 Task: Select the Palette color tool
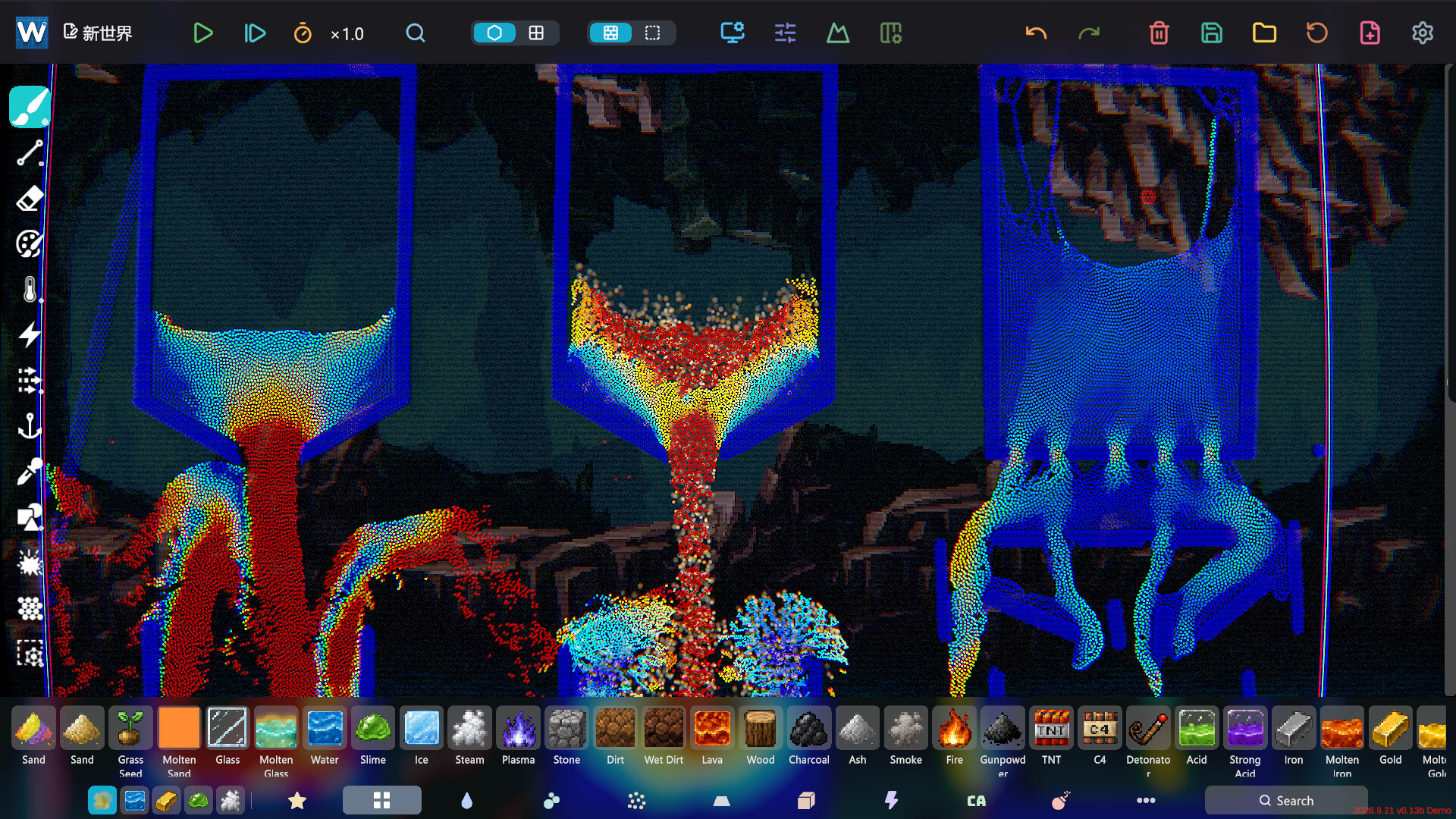[30, 243]
